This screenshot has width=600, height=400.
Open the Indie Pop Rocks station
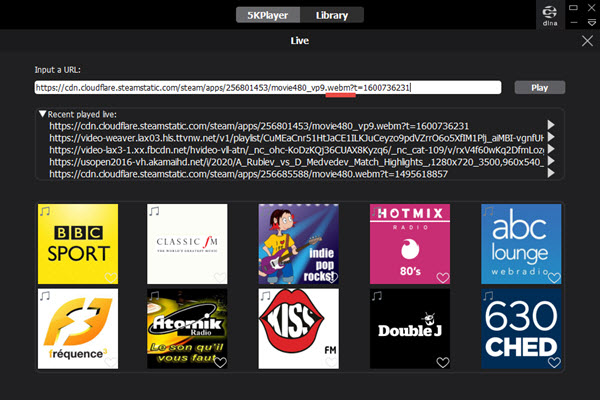[298, 244]
